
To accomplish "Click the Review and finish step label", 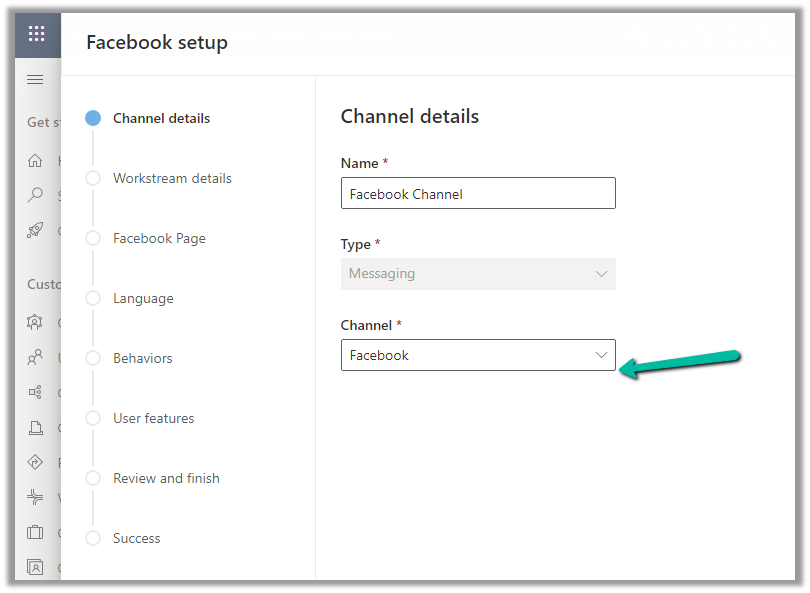I will 166,478.
